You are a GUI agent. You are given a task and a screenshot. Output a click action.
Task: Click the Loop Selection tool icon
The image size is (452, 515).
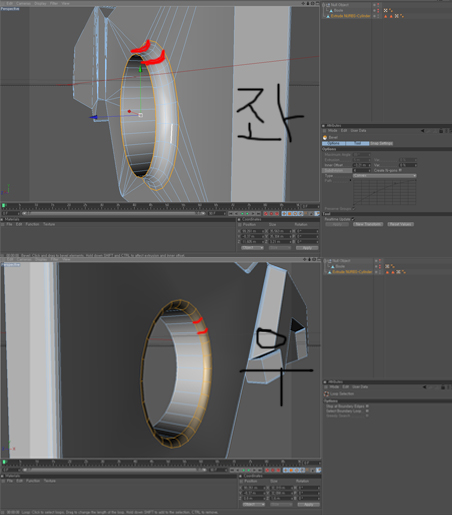pos(326,394)
